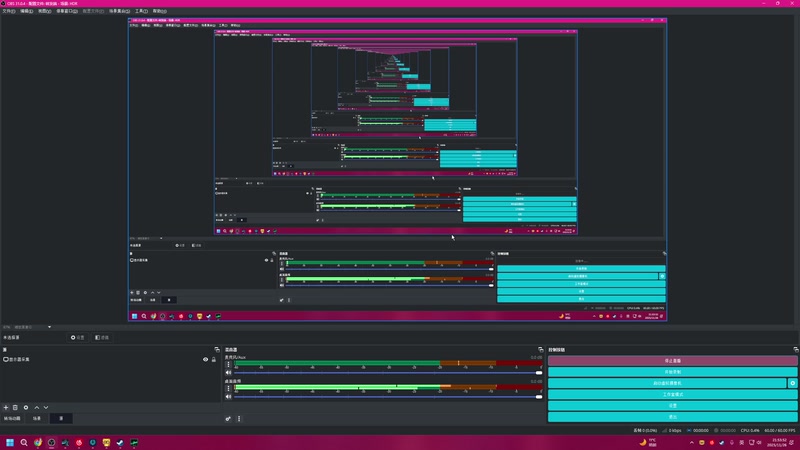Click the red circular taskbar app icon

click(x=79, y=442)
